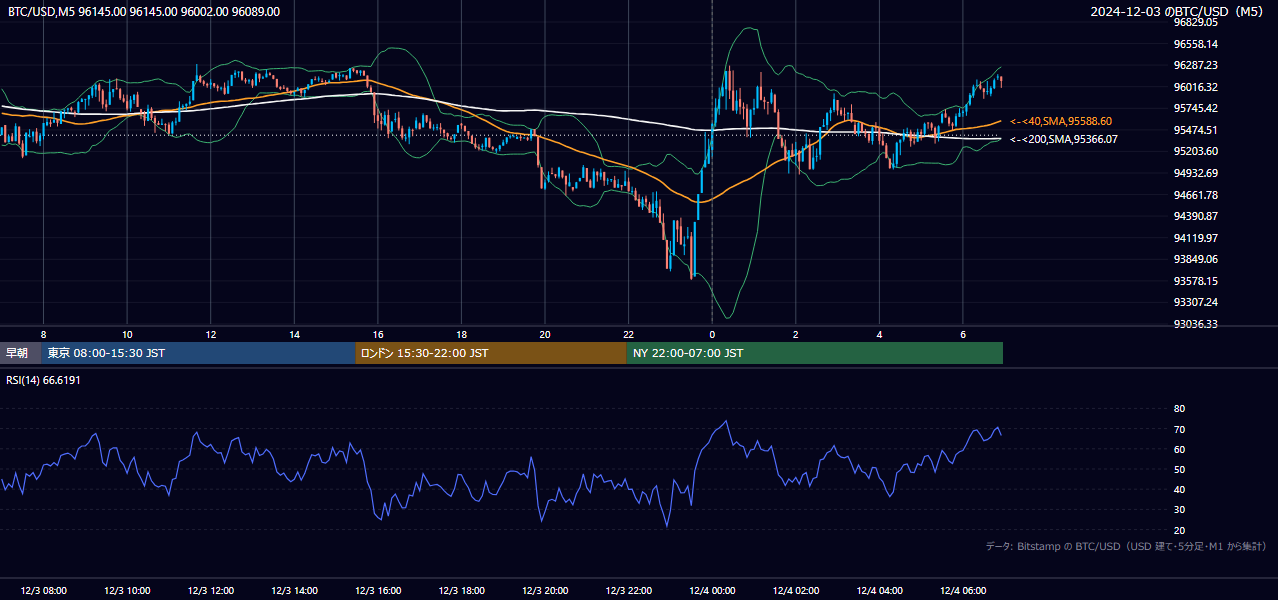This screenshot has width=1278, height=600.
Task: Click RSI scale level 50
Action: pyautogui.click(x=1179, y=469)
